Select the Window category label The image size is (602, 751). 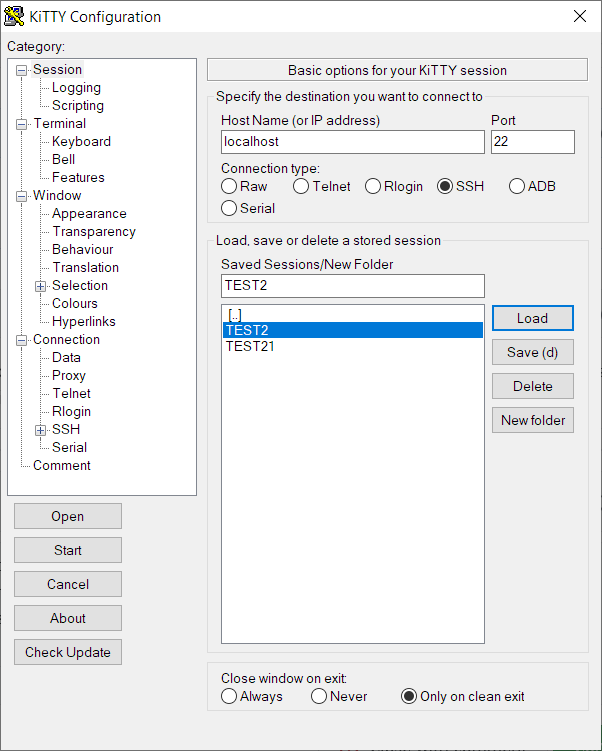tap(57, 195)
